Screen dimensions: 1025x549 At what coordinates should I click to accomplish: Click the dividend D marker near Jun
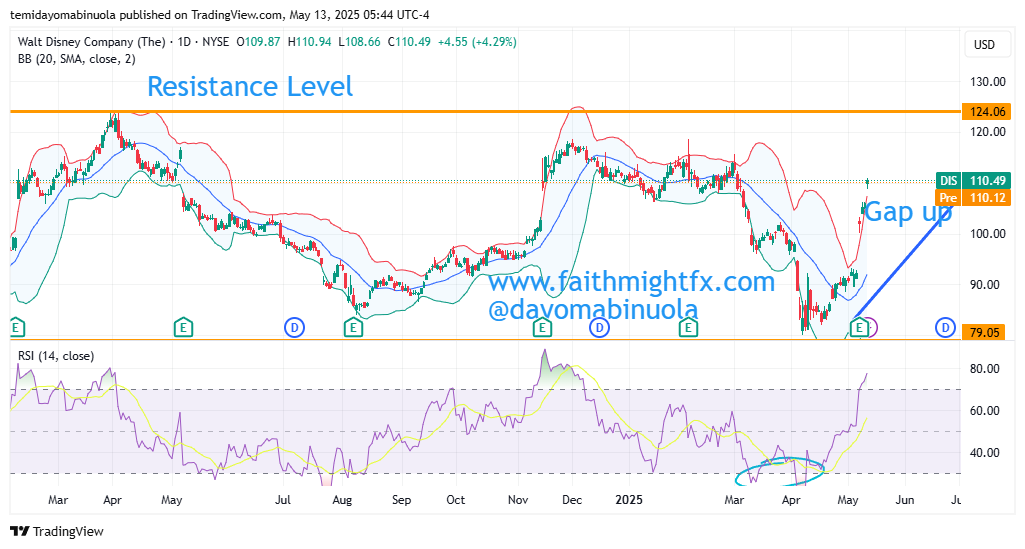945,327
